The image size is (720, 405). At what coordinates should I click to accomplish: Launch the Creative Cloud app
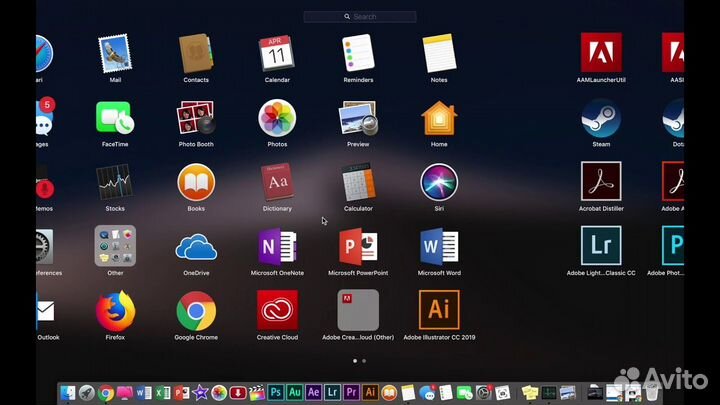277,310
